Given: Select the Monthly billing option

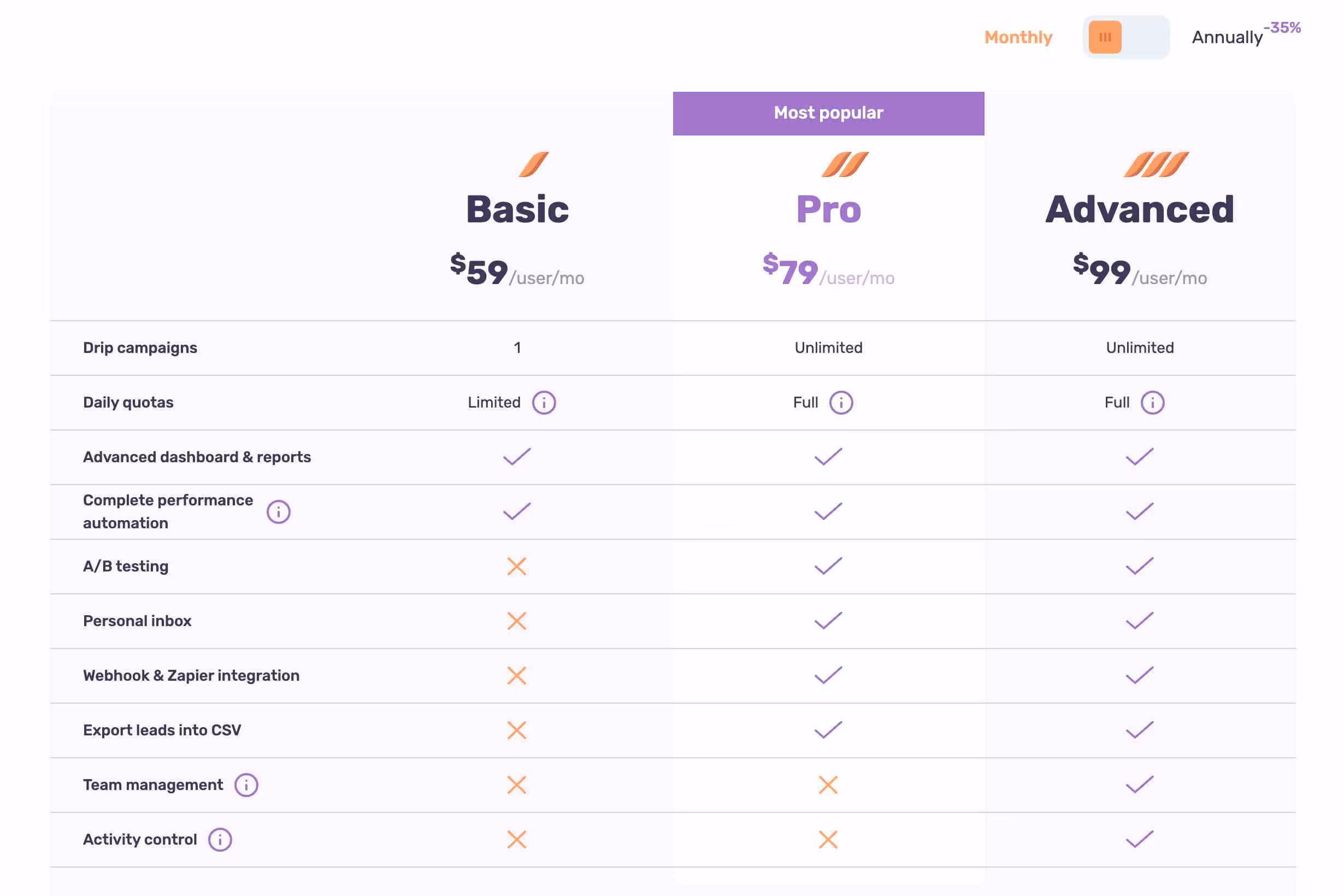Looking at the screenshot, I should 1018,37.
